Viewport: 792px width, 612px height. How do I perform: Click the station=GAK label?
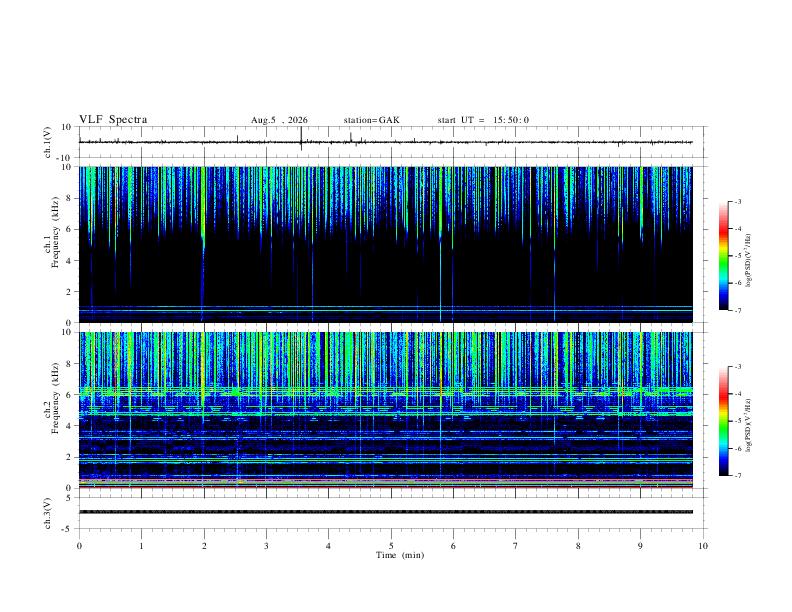point(371,120)
